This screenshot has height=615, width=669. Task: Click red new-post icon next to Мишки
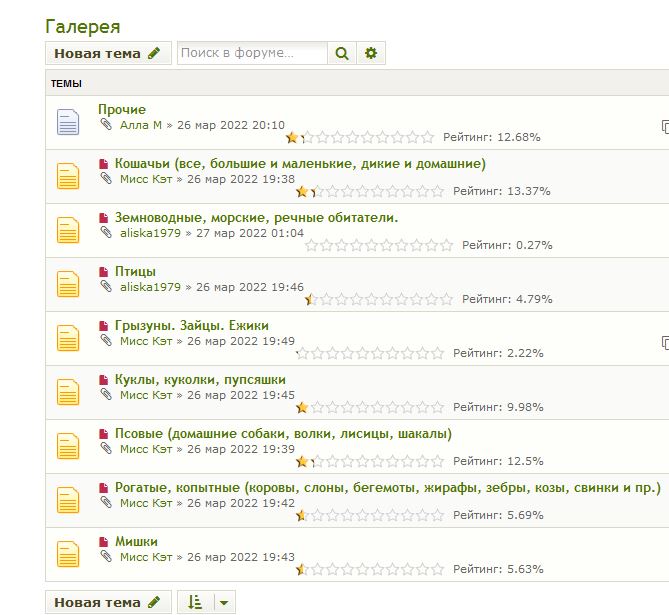tap(103, 542)
